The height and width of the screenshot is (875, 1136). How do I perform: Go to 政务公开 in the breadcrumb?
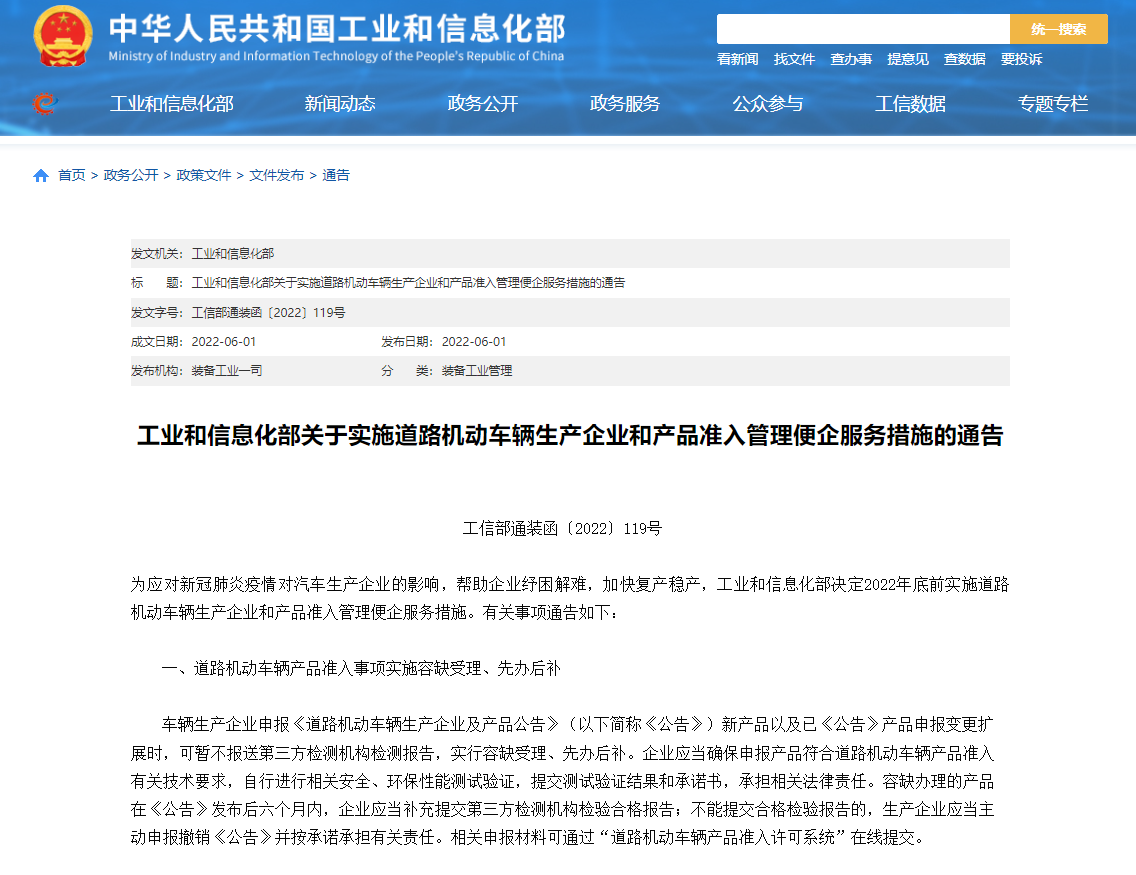pos(131,175)
